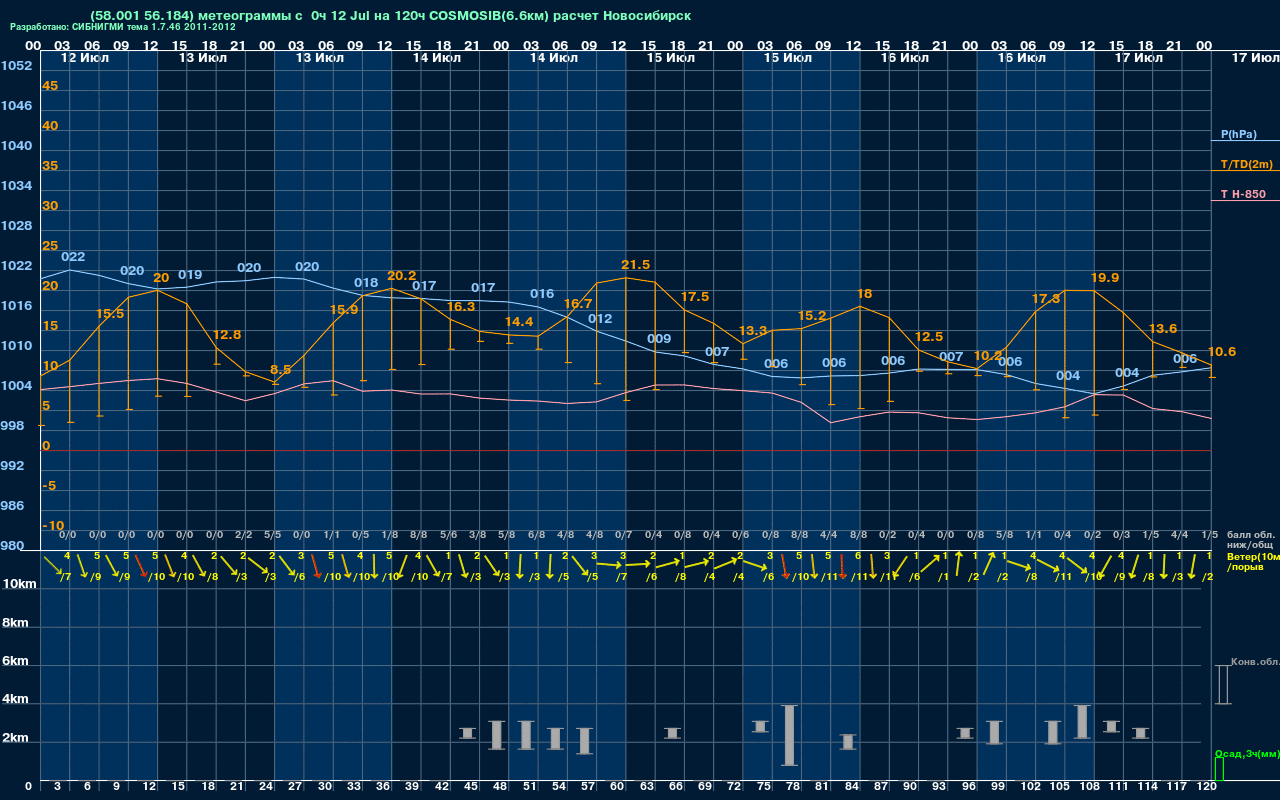Click the convective cloud legend symbol beside Конв.обл.
This screenshot has width=1280, height=800.
point(1223,685)
